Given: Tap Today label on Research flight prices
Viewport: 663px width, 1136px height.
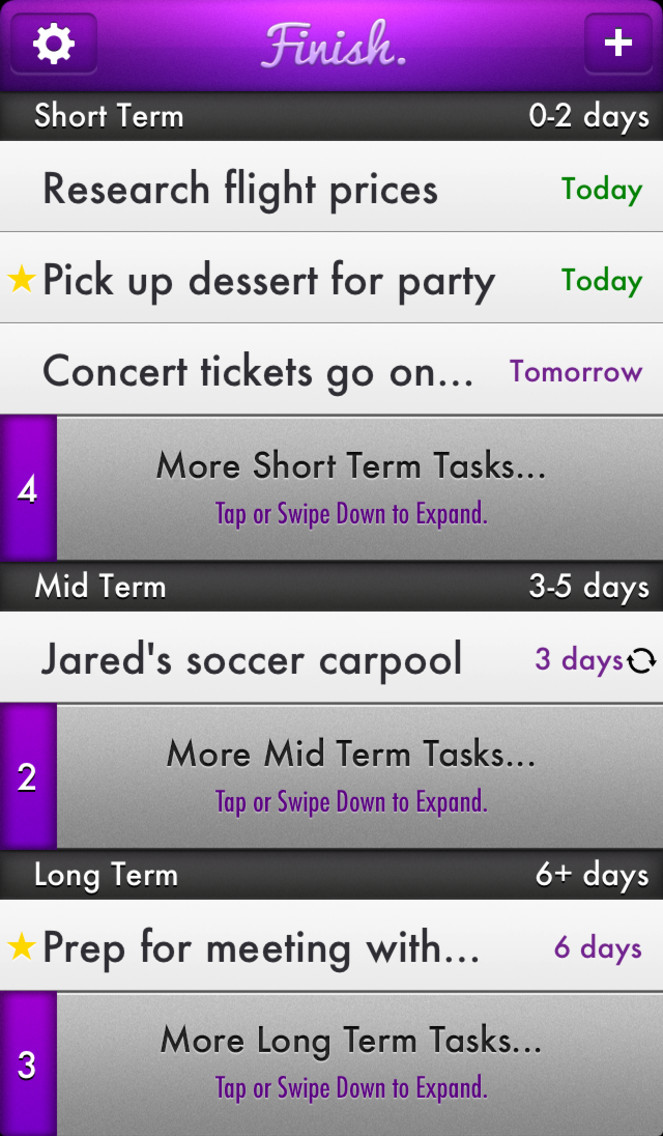Looking at the screenshot, I should [x=601, y=190].
